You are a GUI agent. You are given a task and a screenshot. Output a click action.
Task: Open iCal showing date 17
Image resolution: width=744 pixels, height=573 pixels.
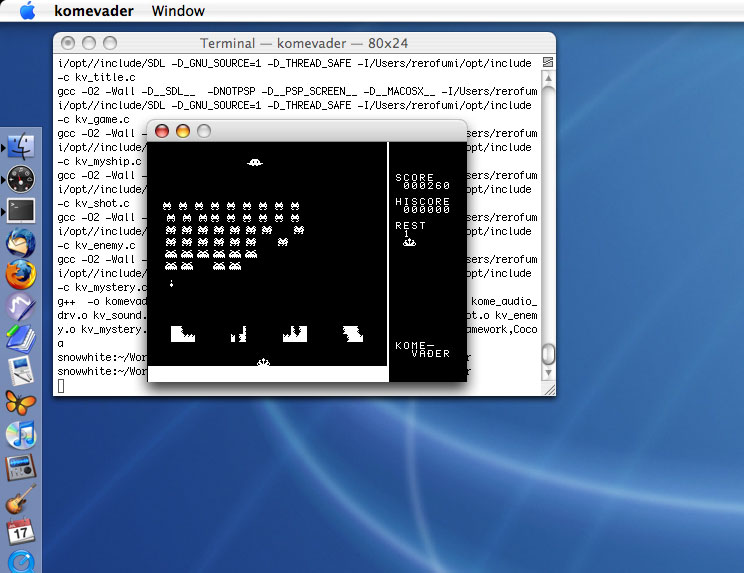pos(21,531)
